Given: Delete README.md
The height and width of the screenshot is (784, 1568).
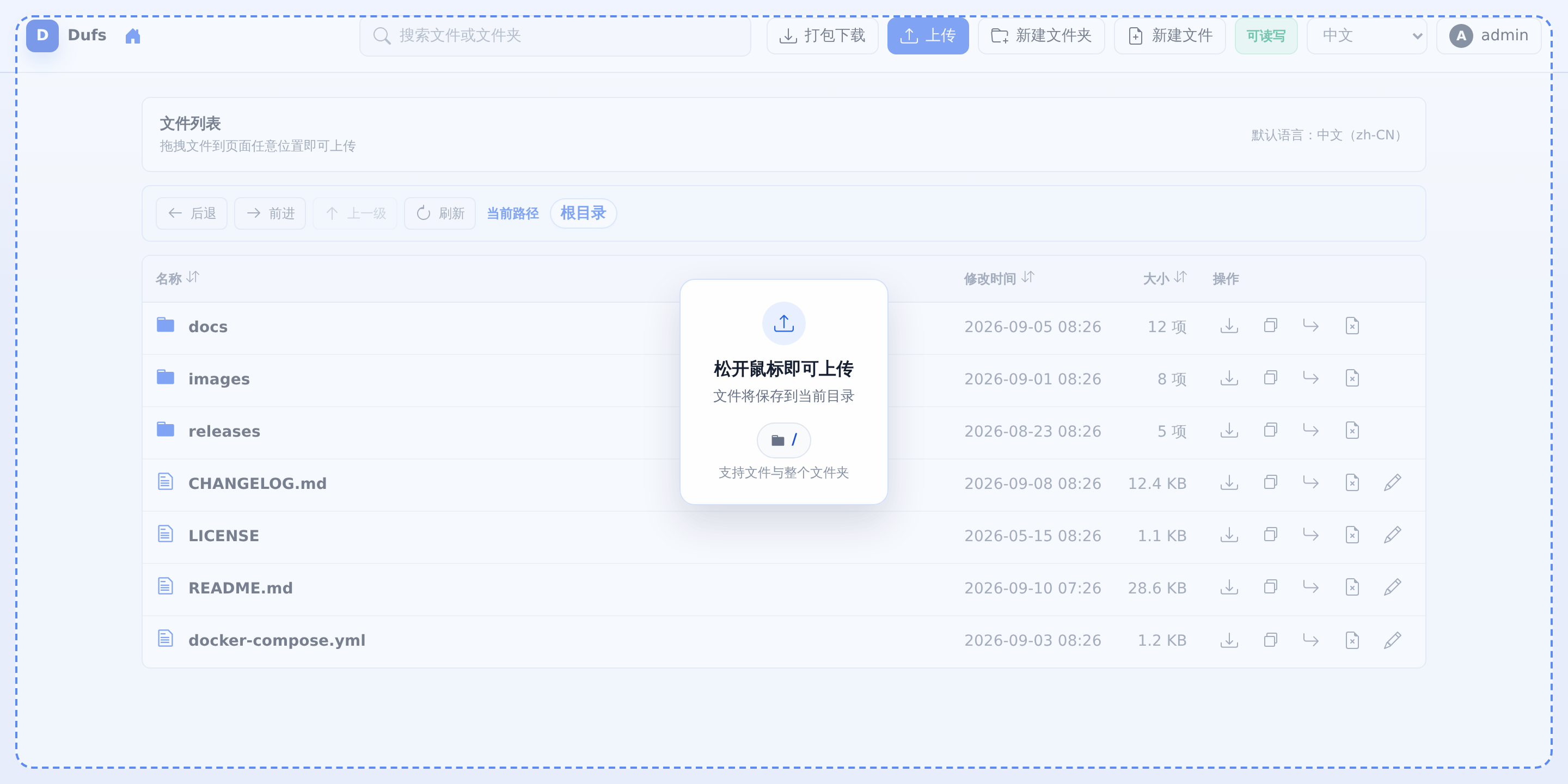Looking at the screenshot, I should pyautogui.click(x=1352, y=588).
